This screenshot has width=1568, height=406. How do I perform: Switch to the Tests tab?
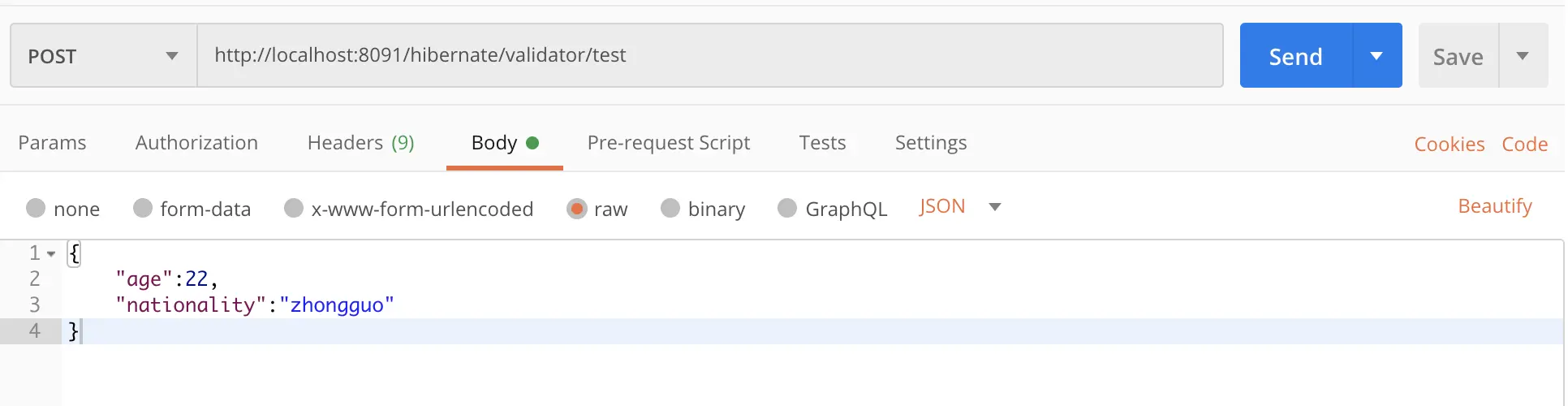822,143
